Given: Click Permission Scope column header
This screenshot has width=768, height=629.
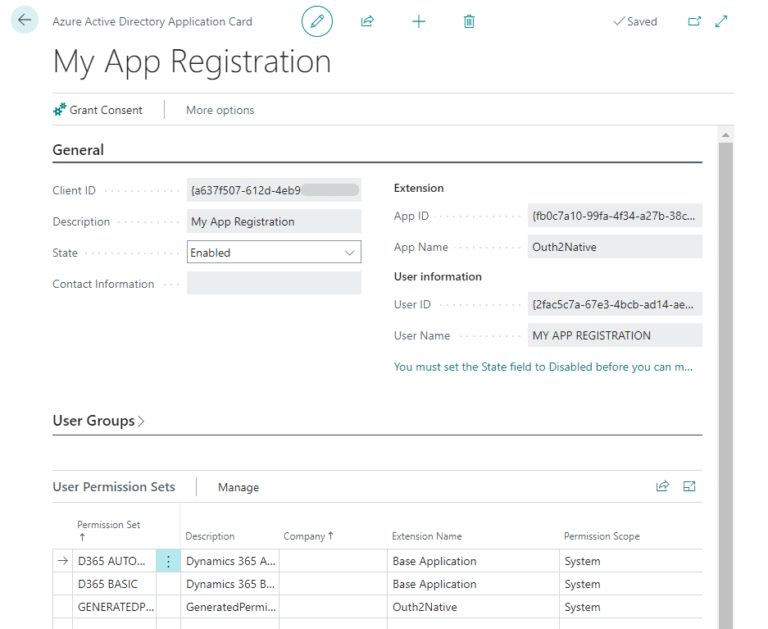Looking at the screenshot, I should click(x=601, y=536).
